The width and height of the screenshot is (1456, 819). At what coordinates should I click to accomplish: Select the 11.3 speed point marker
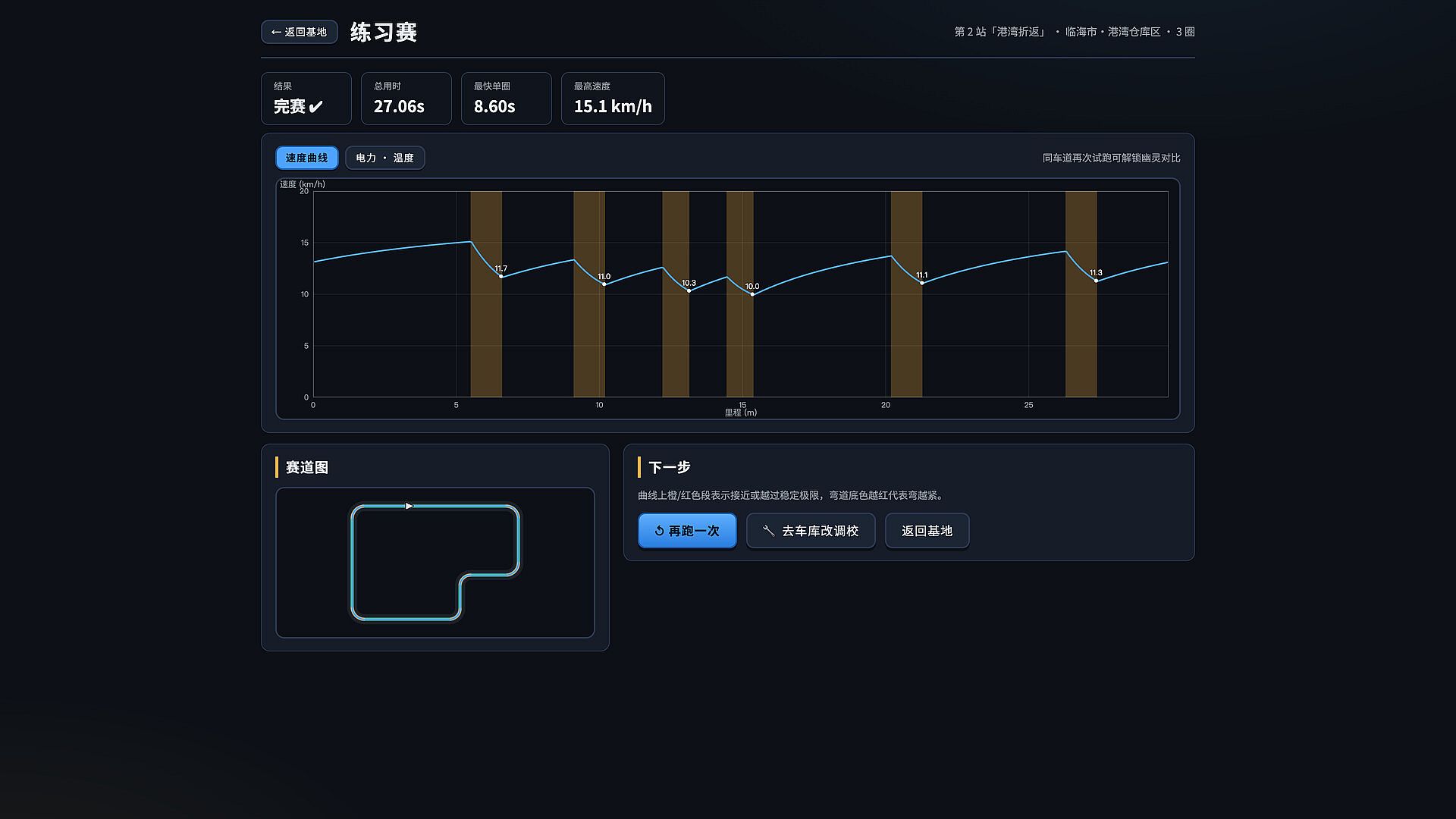1096,281
